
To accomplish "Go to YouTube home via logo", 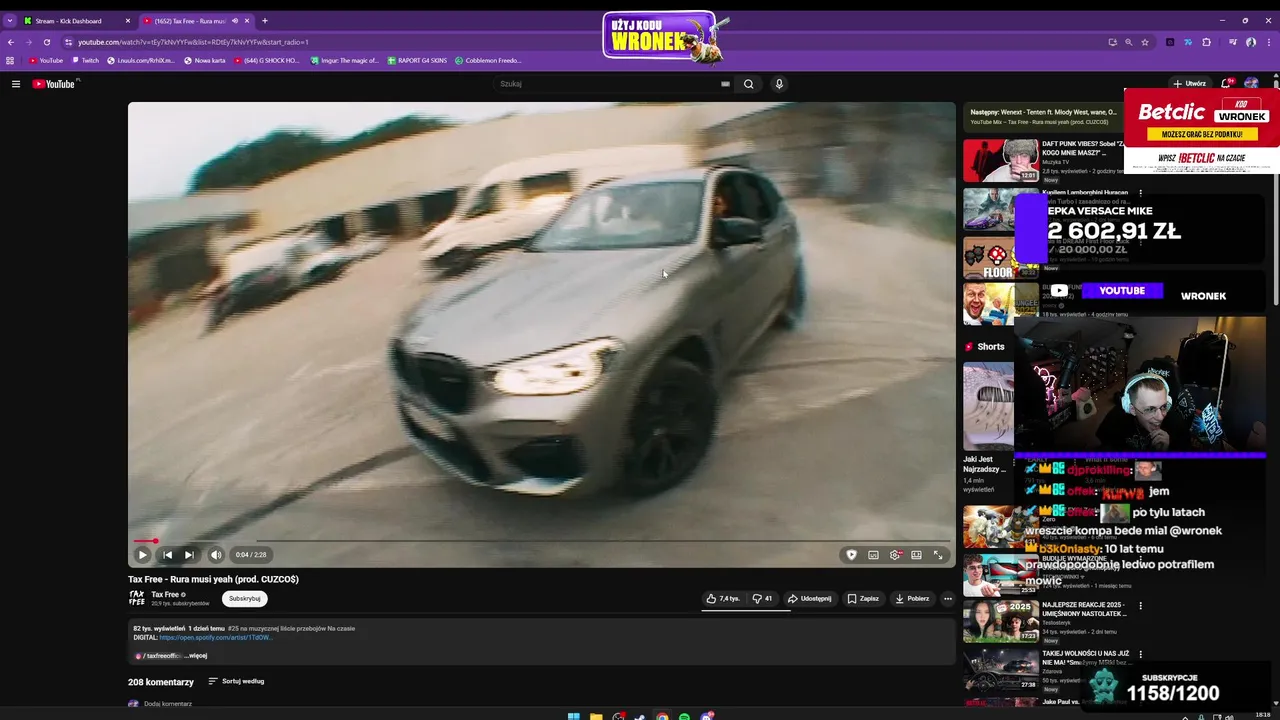I will tap(54, 84).
